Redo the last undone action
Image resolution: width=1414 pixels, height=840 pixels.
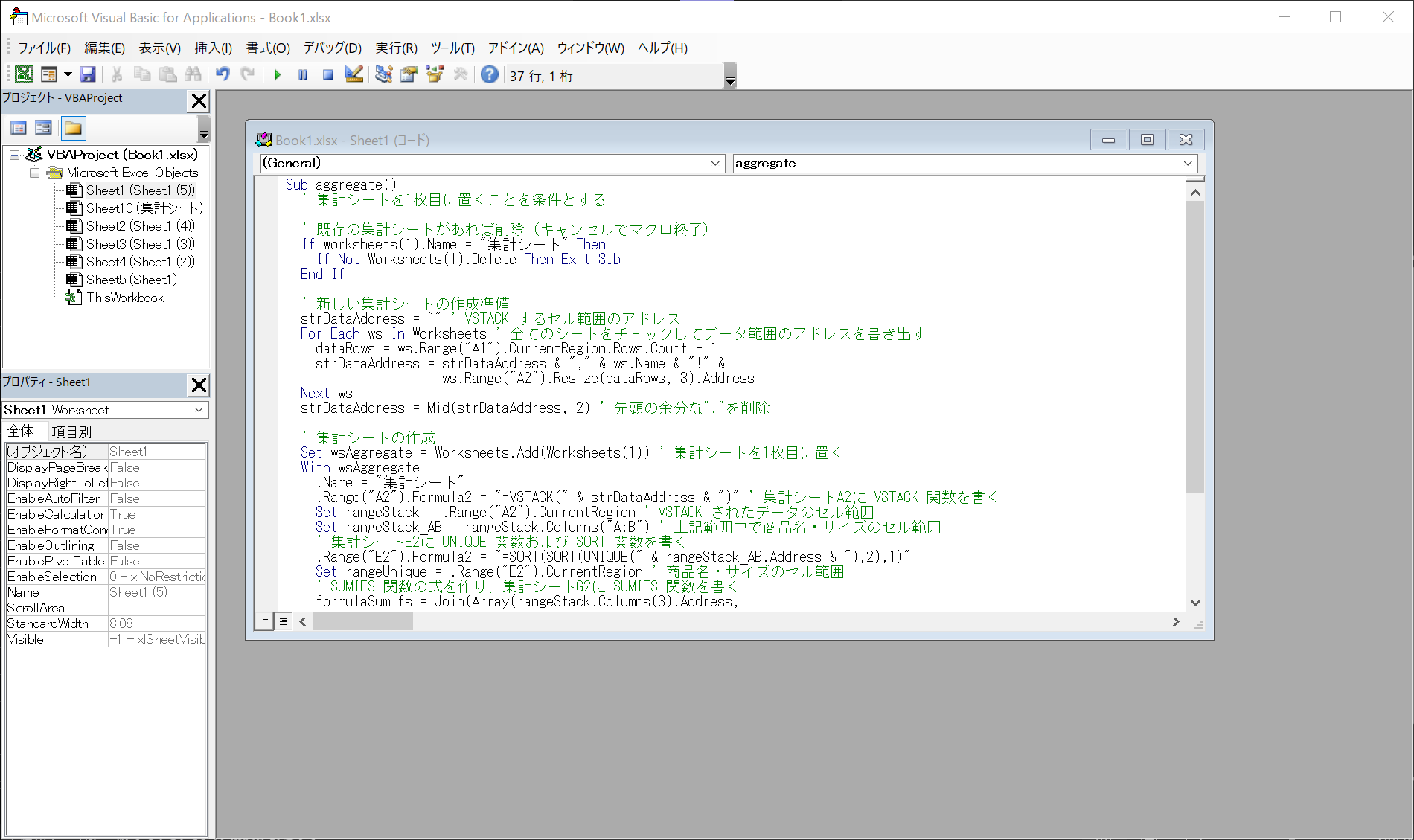tap(248, 74)
